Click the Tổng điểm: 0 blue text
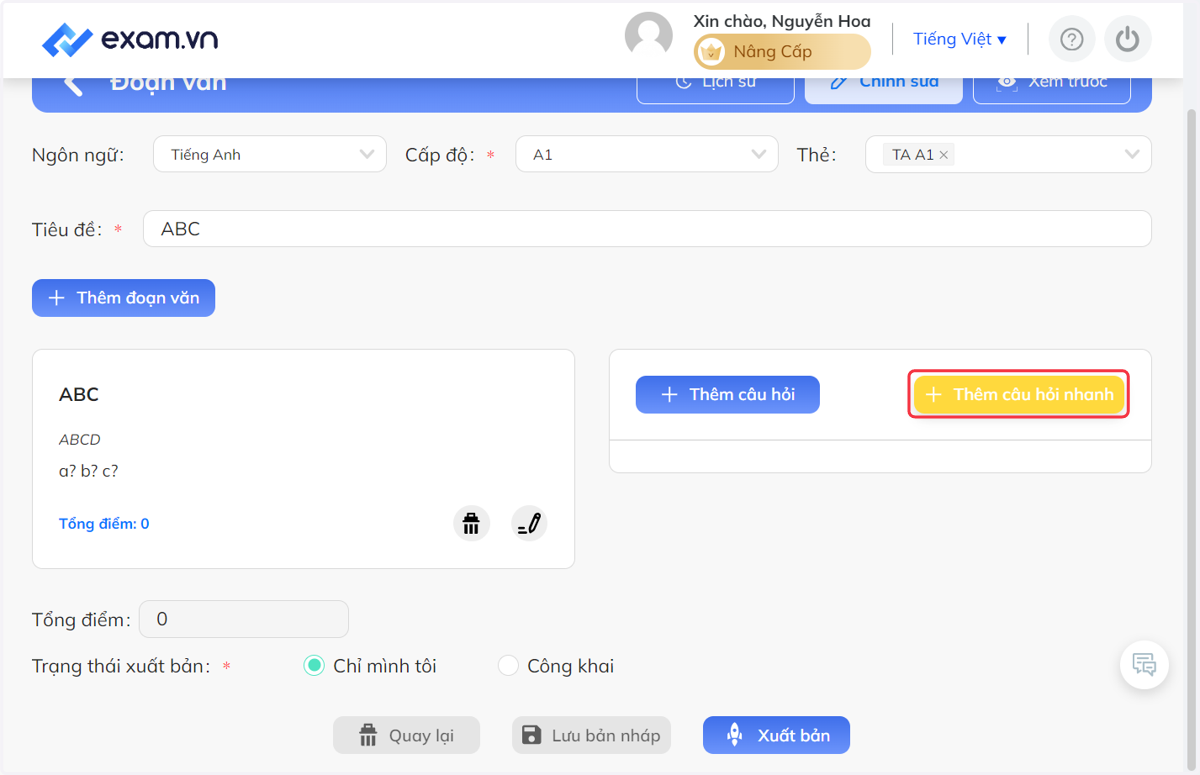Image resolution: width=1200 pixels, height=775 pixels. point(104,524)
